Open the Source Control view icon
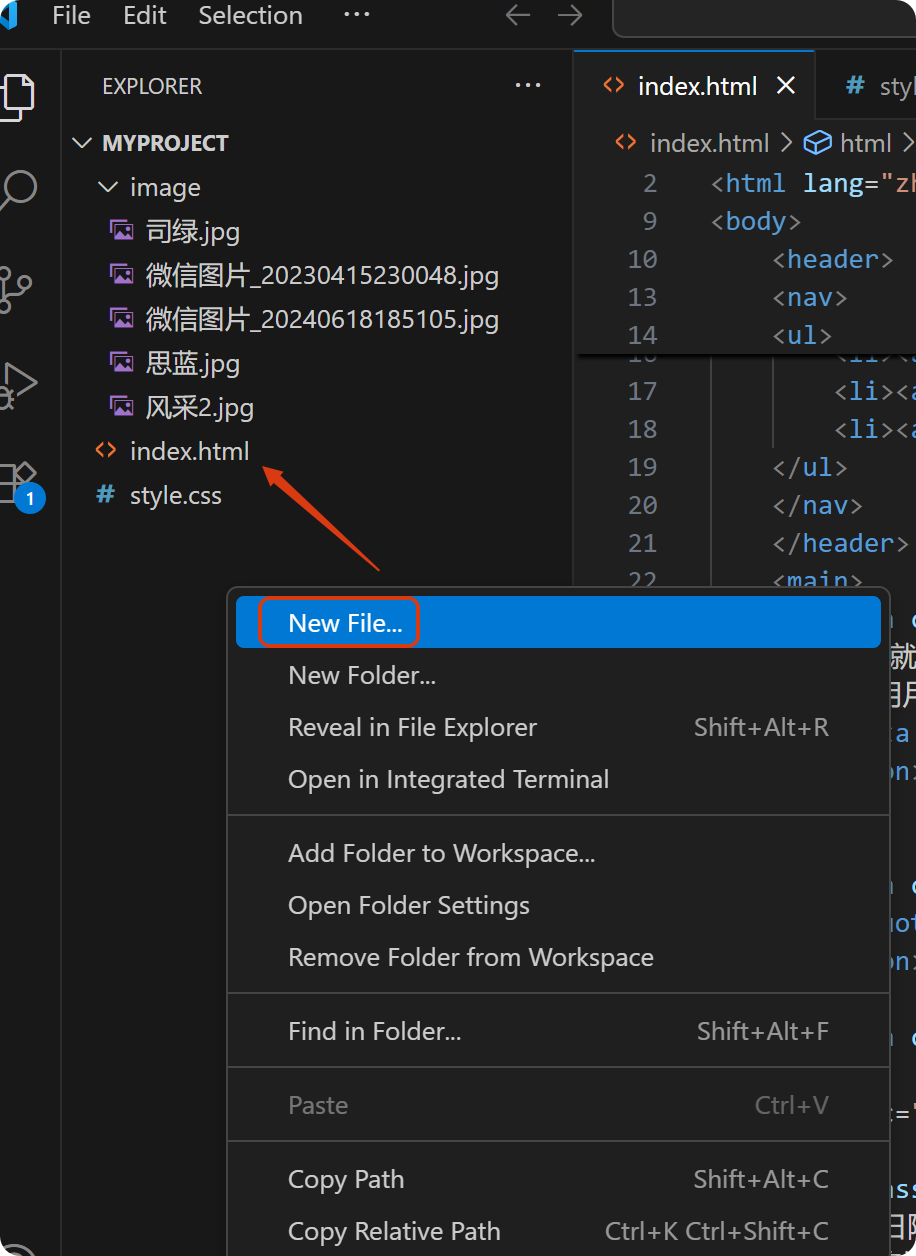The image size is (916, 1256). coord(16,288)
